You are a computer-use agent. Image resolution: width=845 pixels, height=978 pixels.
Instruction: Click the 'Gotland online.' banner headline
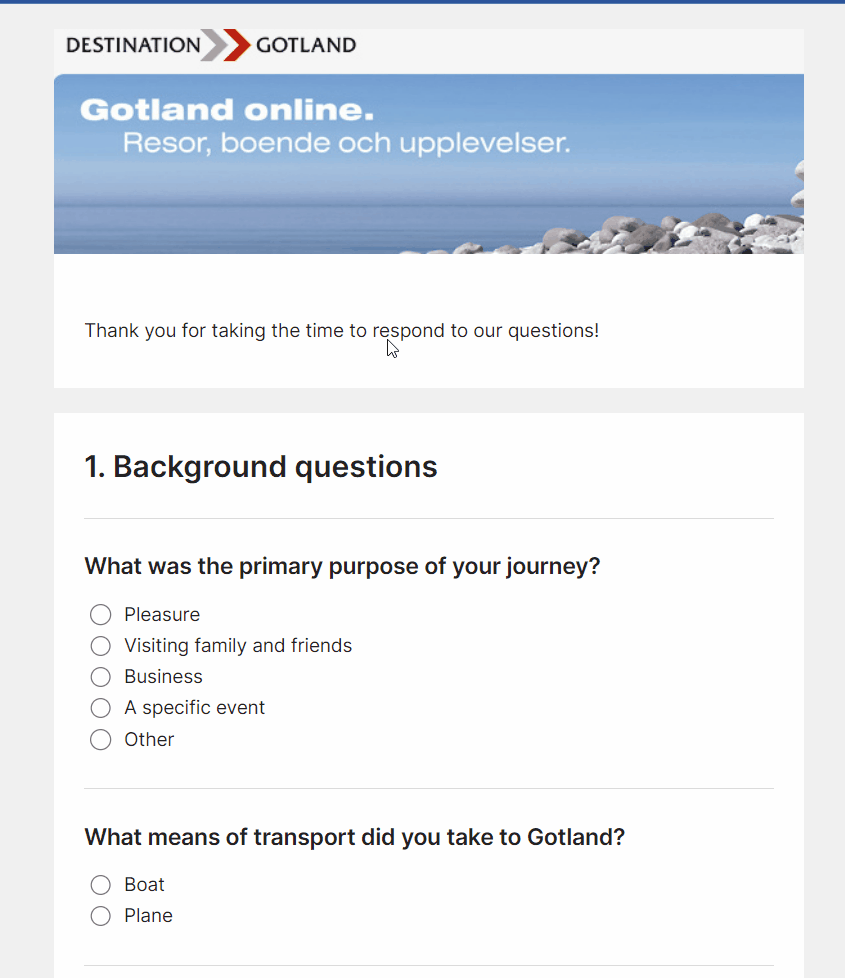pyautogui.click(x=227, y=110)
